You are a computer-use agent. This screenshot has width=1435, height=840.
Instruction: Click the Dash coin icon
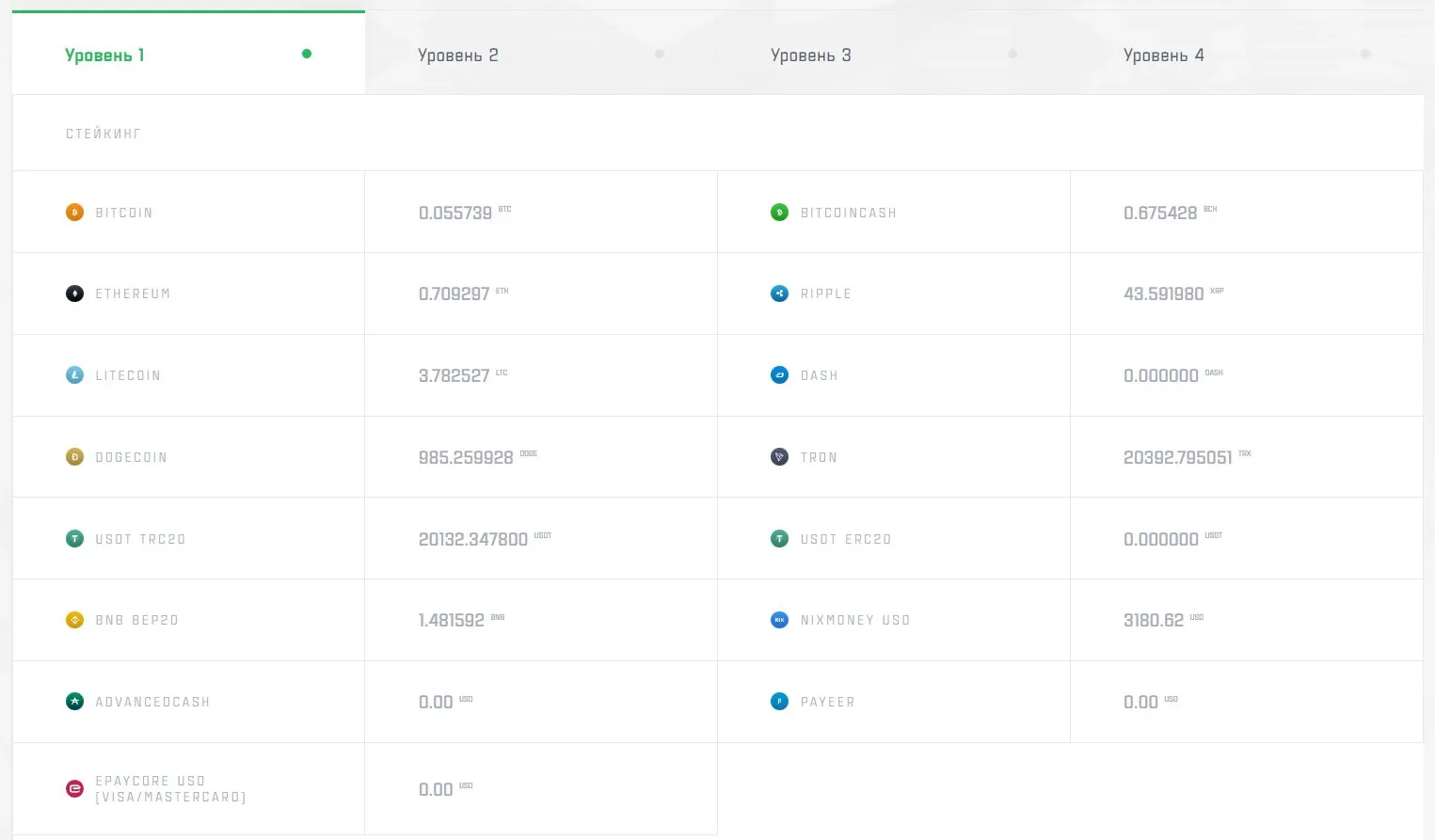coord(779,375)
